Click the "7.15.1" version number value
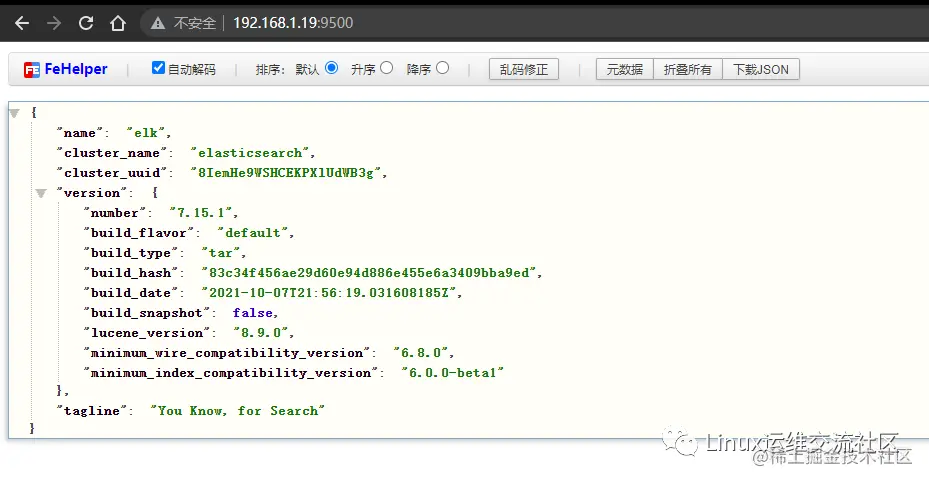The height and width of the screenshot is (483, 929). 201,213
